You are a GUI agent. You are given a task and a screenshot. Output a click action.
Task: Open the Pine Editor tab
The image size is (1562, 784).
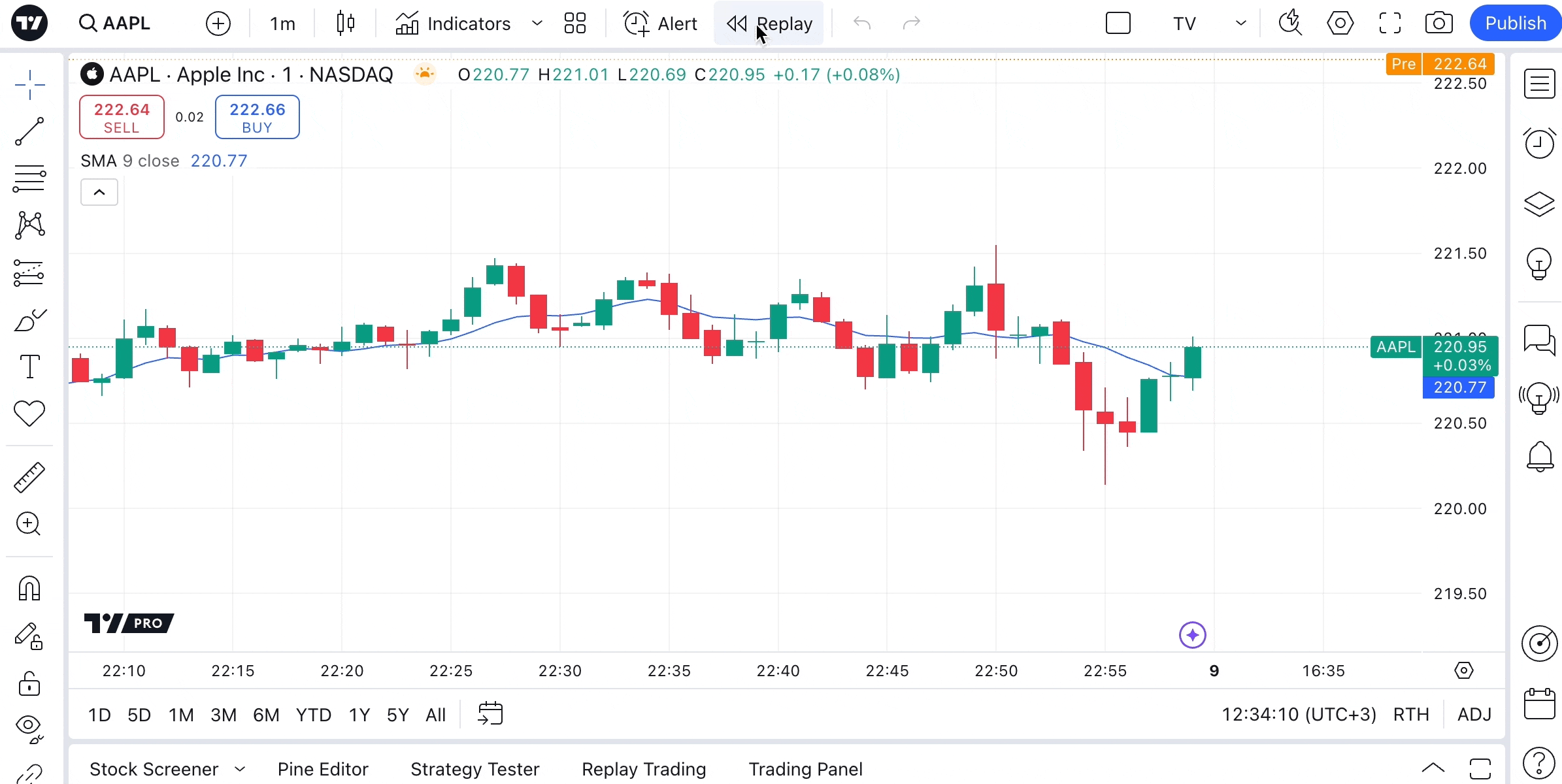(x=323, y=769)
